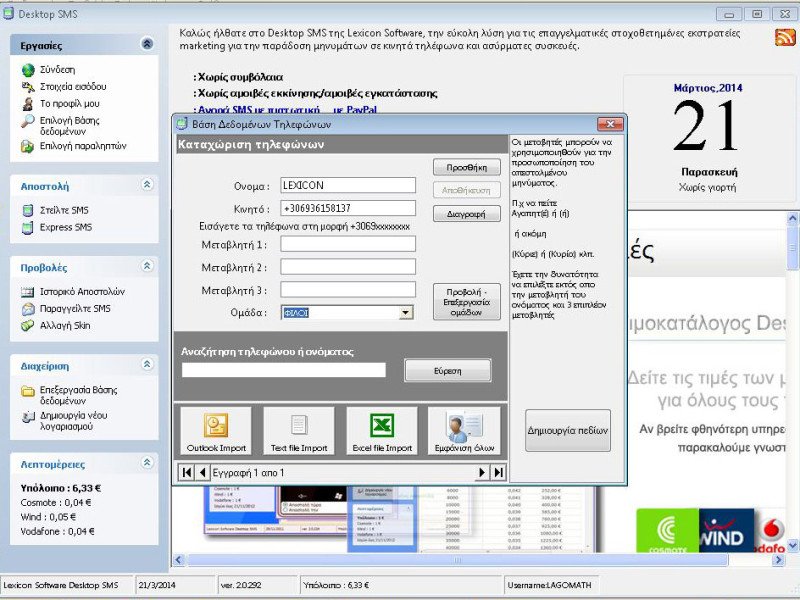
Task: Open the Ομάδα dropdown arrow
Action: point(406,313)
